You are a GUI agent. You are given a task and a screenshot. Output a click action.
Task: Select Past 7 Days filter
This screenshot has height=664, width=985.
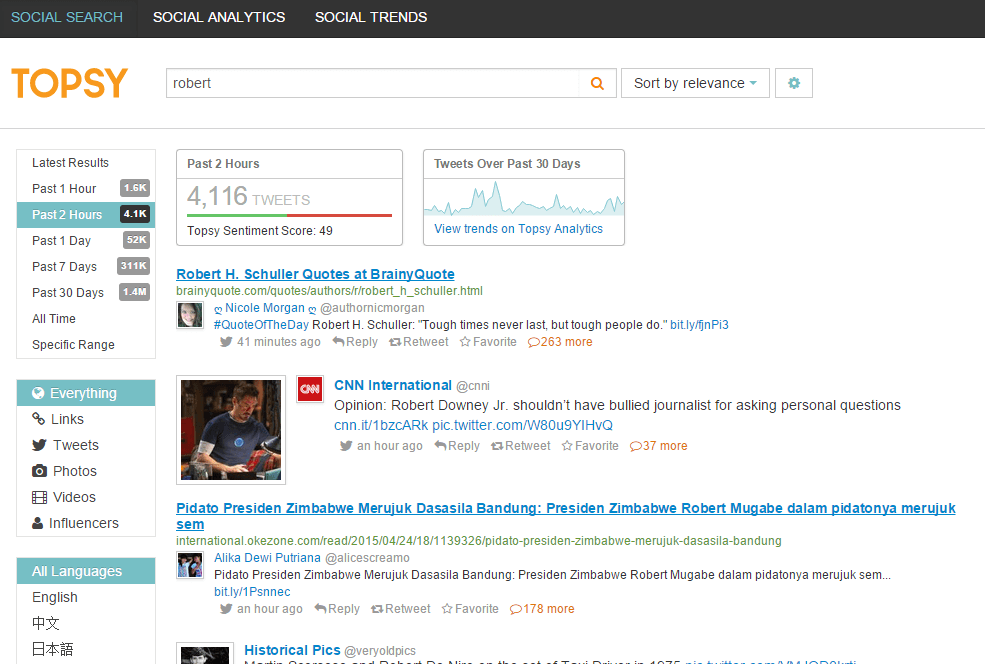point(86,267)
